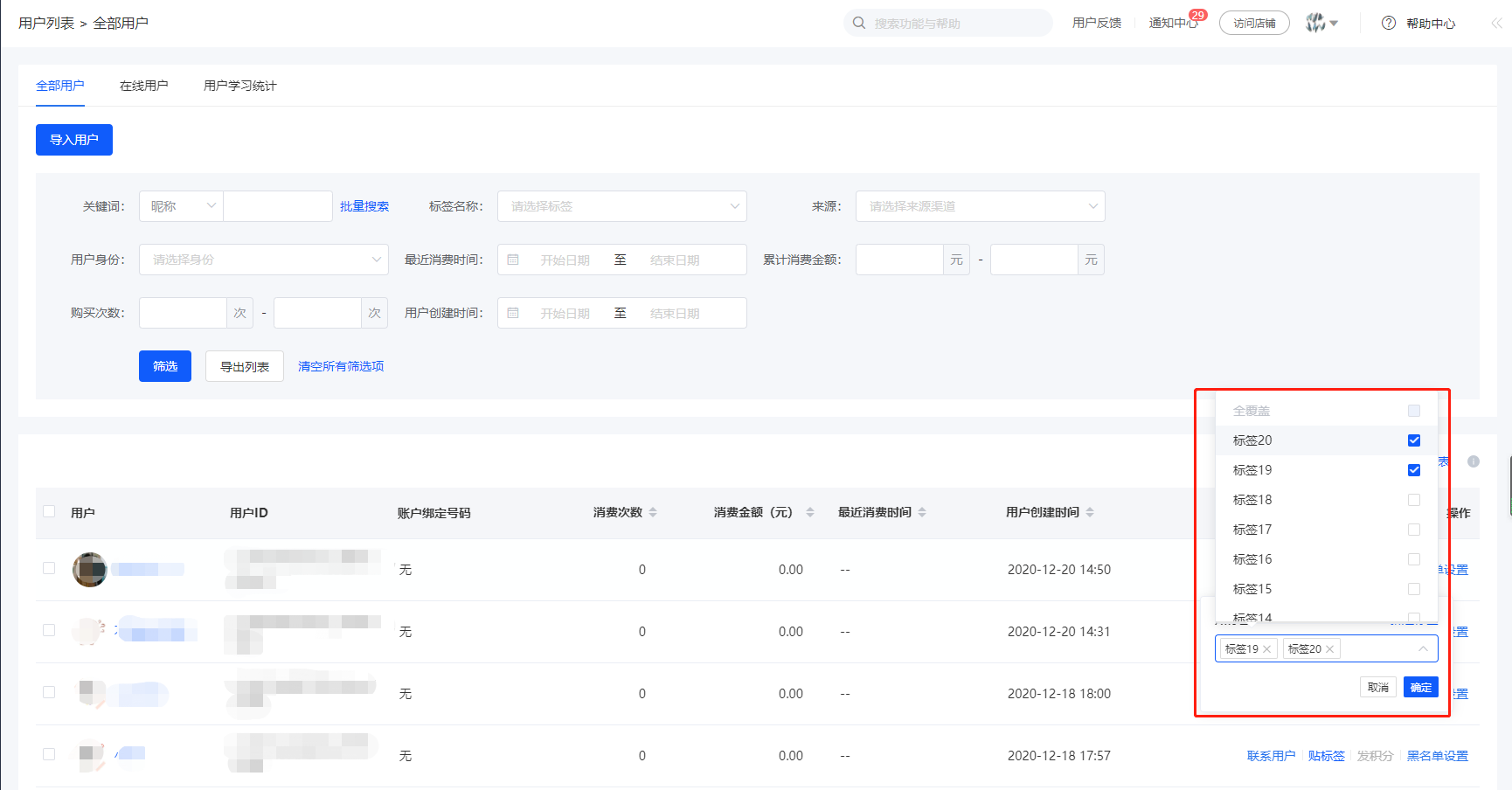Click the search magnifier icon
The image size is (1512, 790).
tap(859, 23)
